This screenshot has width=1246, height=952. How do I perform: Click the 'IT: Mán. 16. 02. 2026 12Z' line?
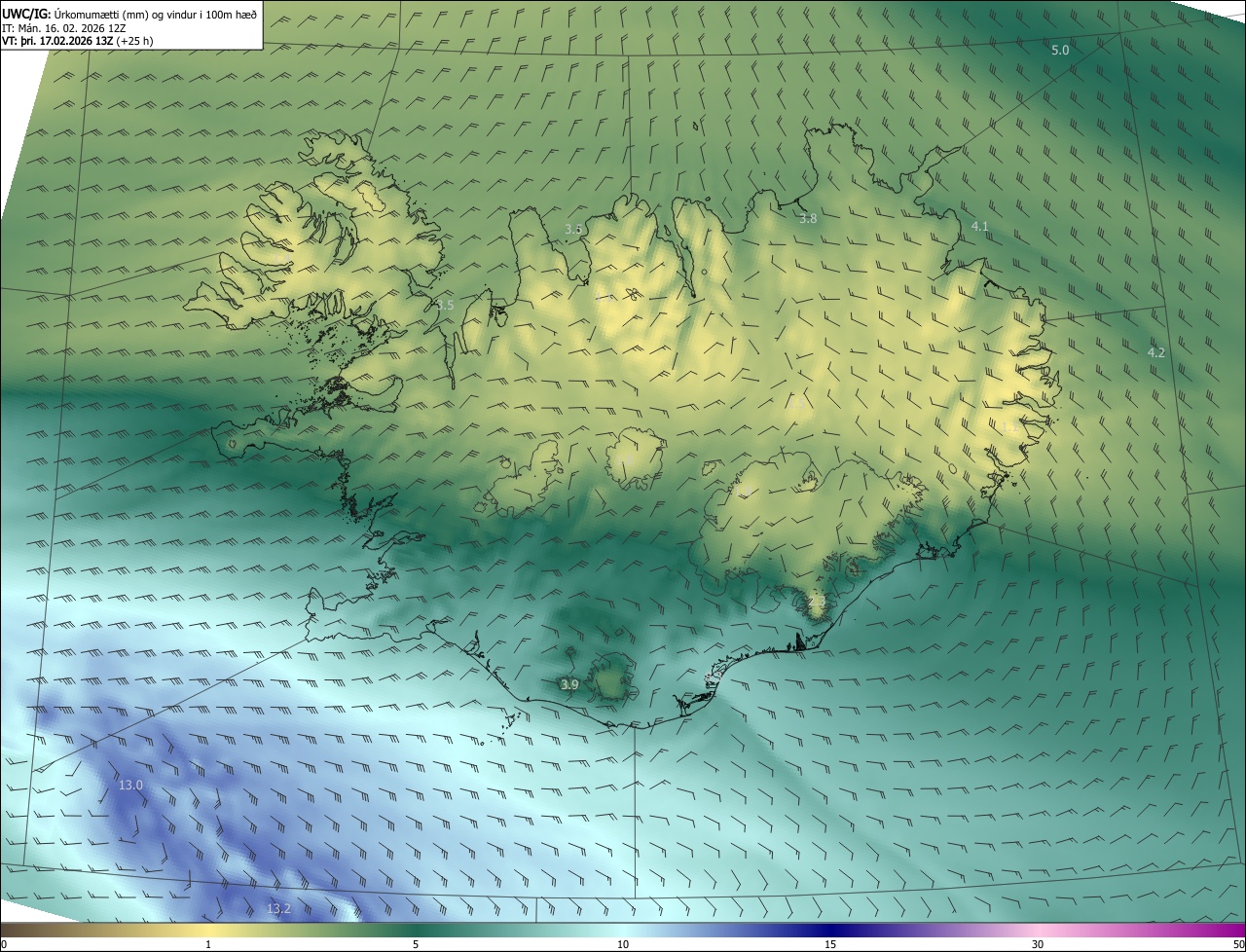[x=65, y=27]
